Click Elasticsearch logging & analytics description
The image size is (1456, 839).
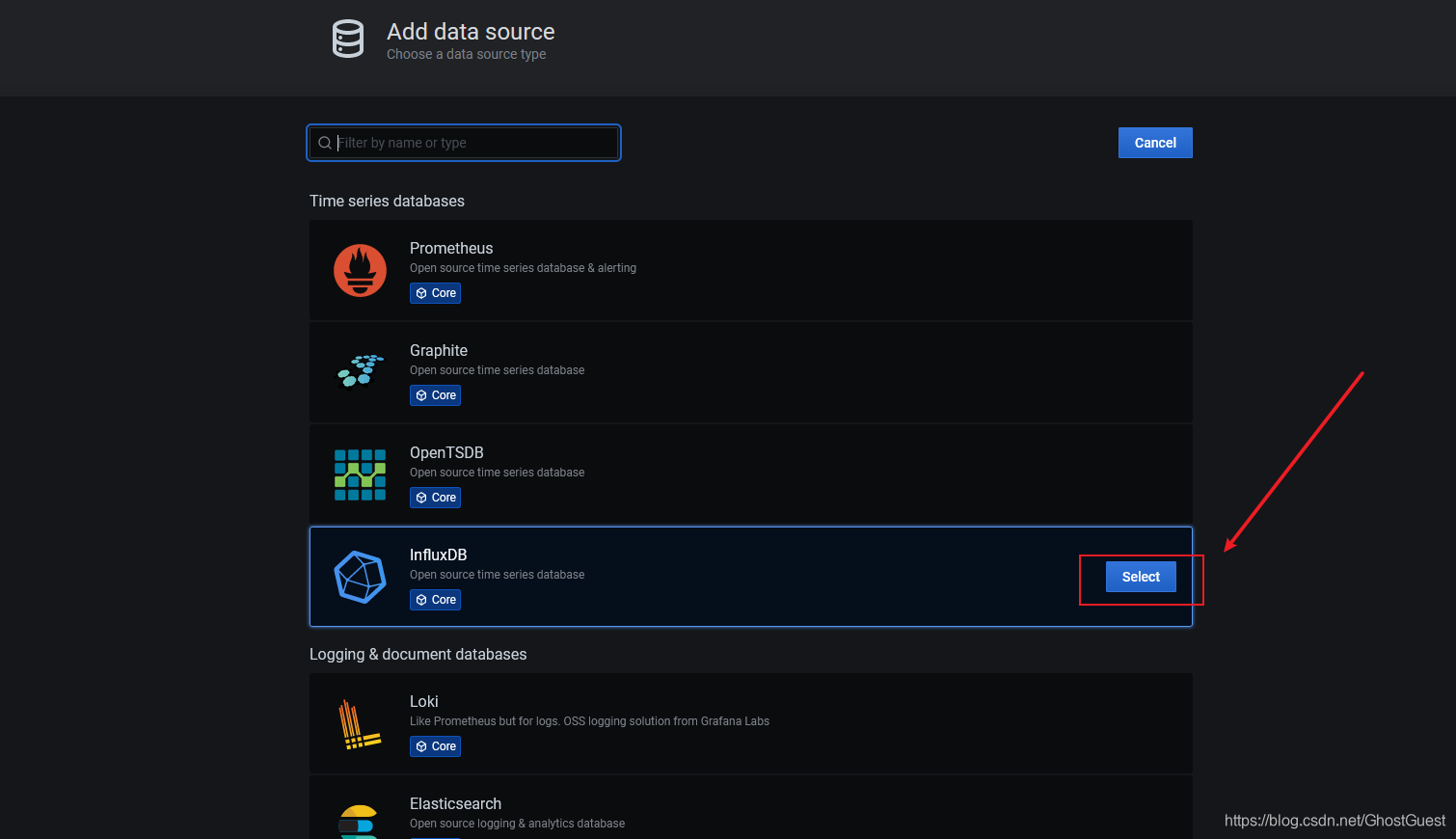click(x=517, y=824)
